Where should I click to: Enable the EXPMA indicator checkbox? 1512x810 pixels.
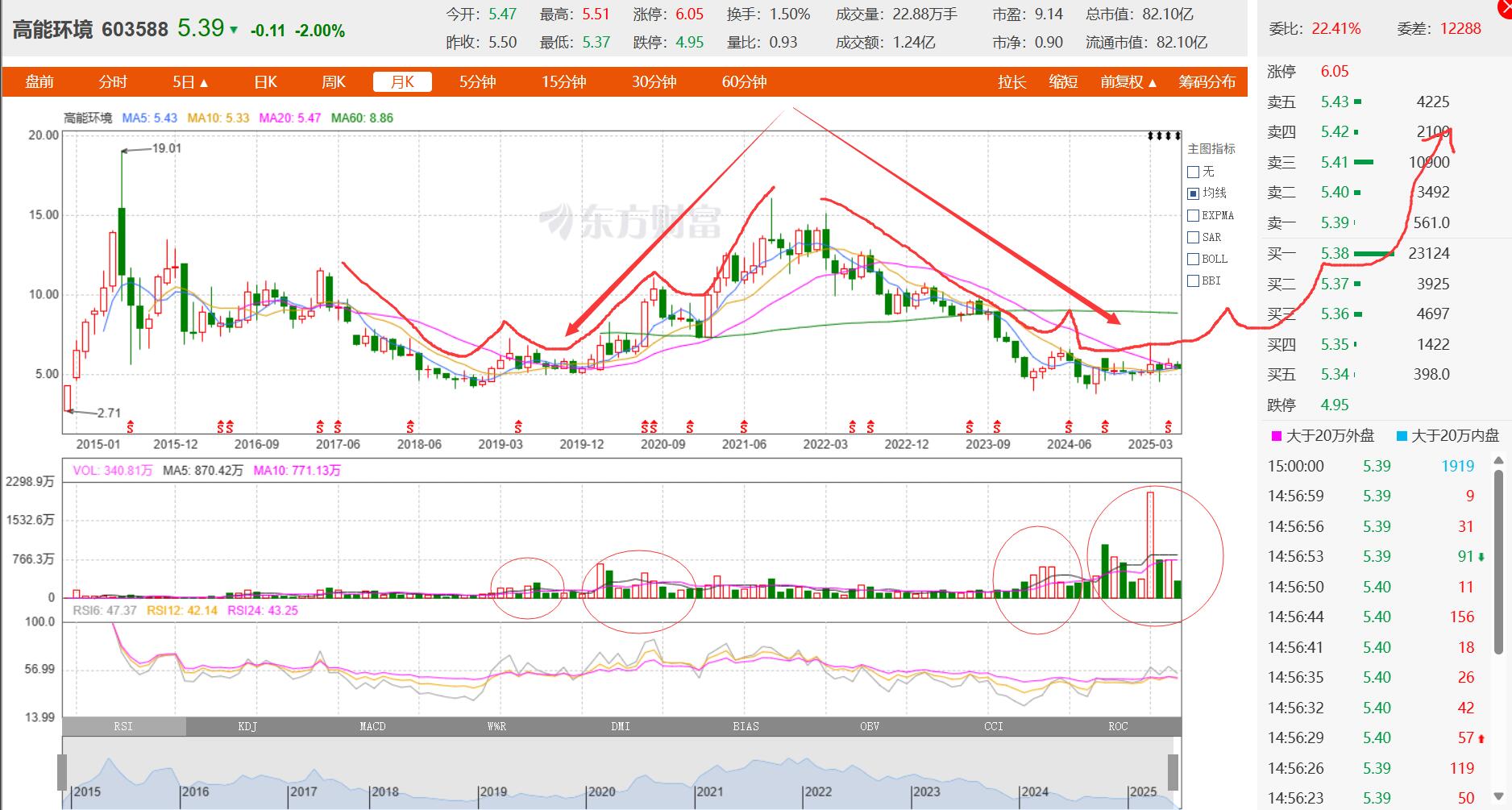(1194, 215)
